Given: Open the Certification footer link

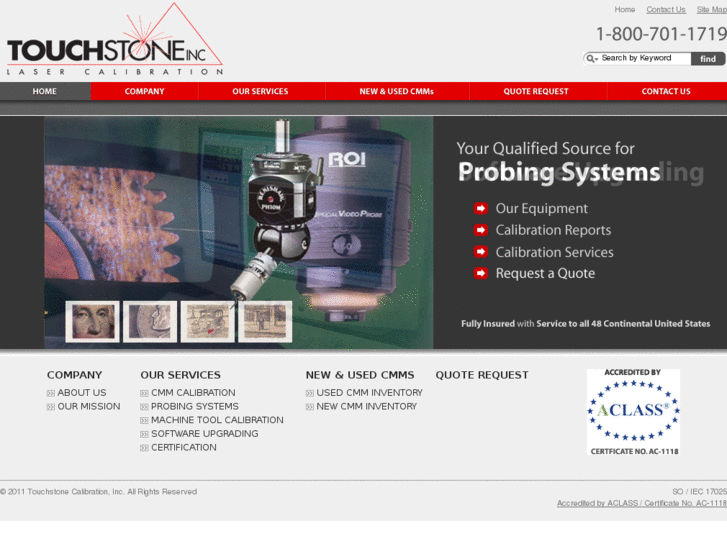Looking at the screenshot, I should pos(184,448).
